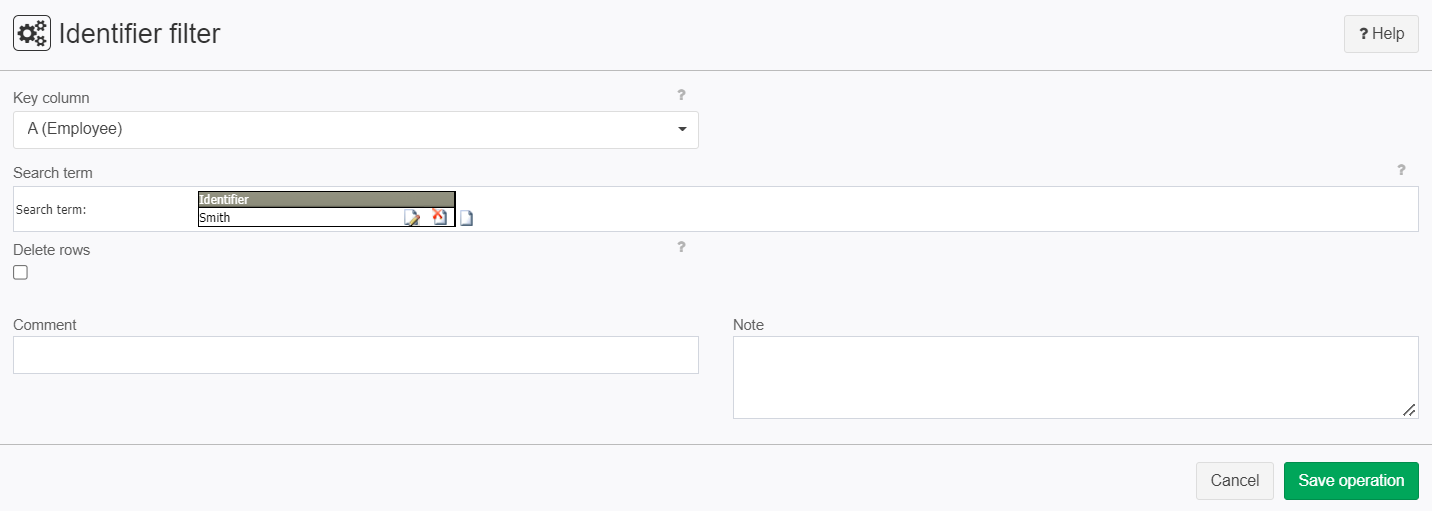Delete the Smith entry with red X icon
This screenshot has width=1432, height=511.
(439, 217)
